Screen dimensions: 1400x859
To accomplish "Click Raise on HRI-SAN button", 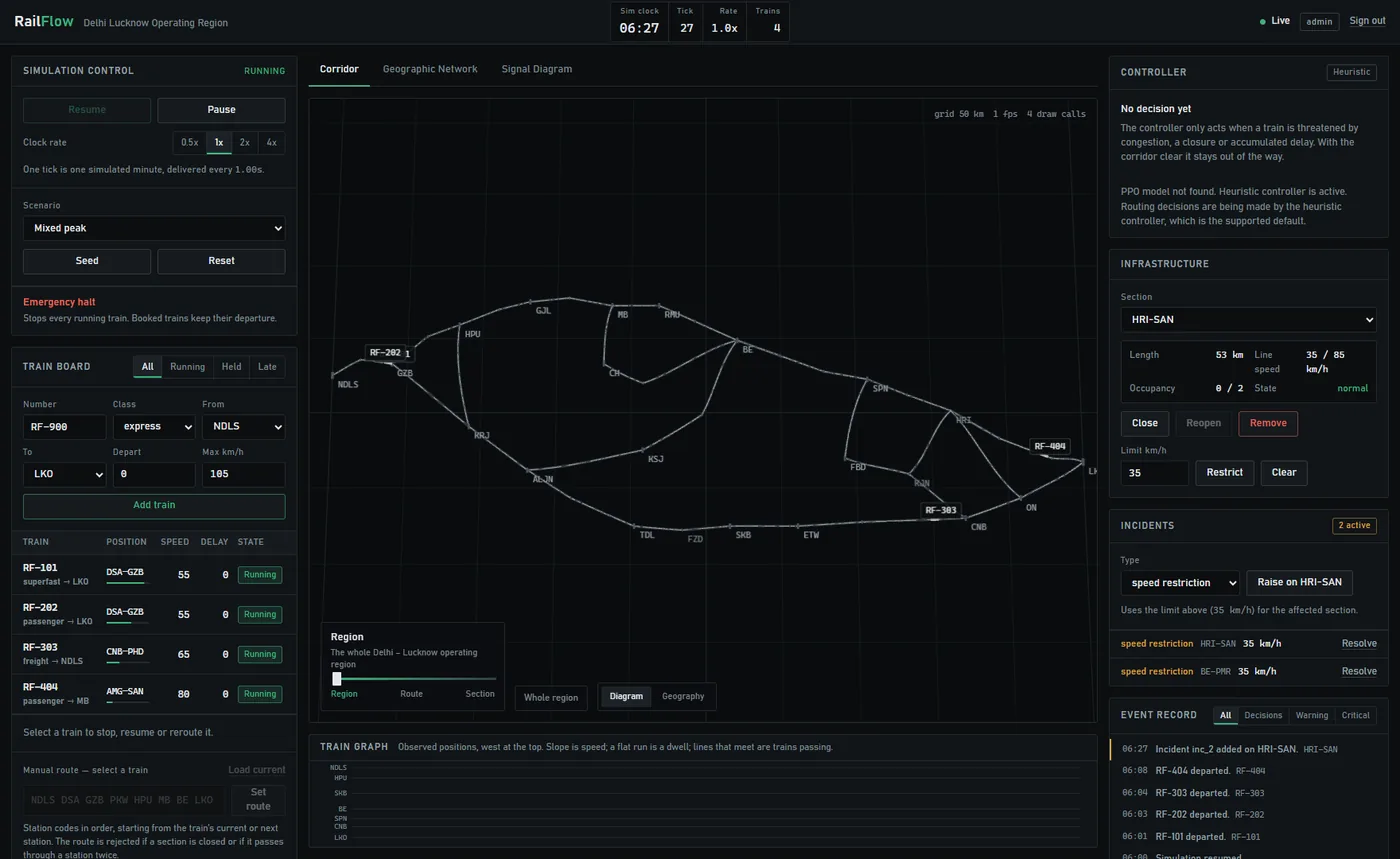I will click(1299, 583).
